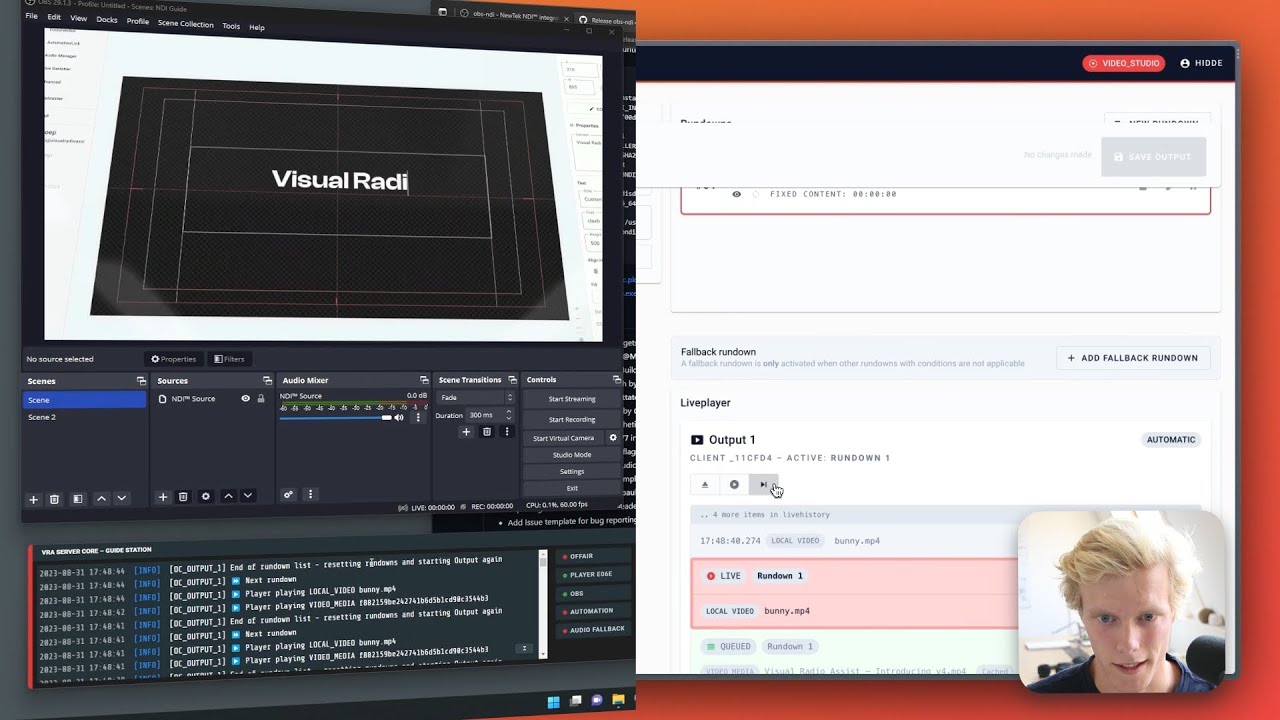Click ADD FALLBACK RUNDOWN button

click(x=1133, y=358)
